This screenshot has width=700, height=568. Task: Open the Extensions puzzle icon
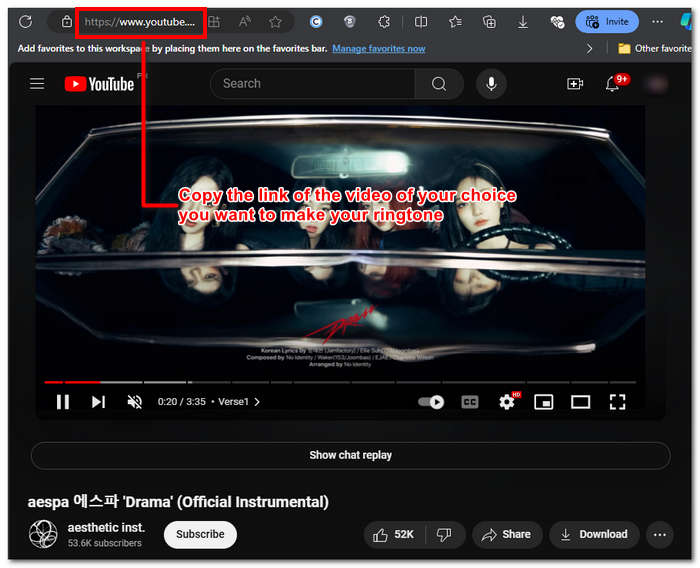point(384,21)
